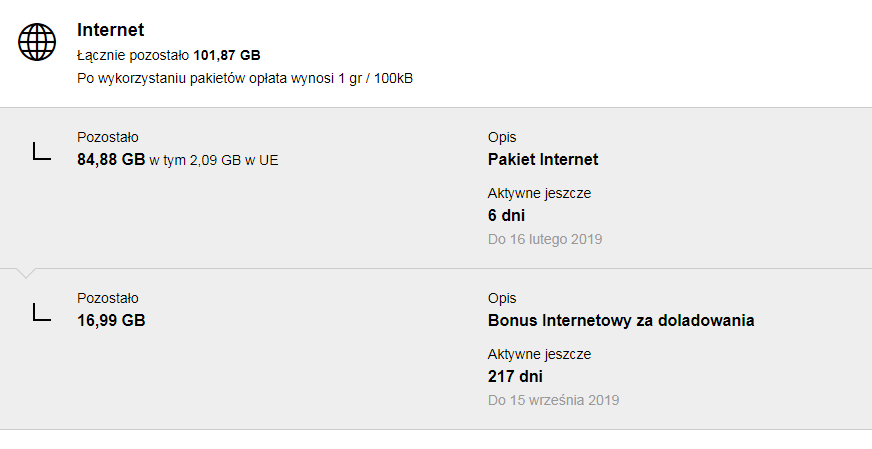Click the small triangle notch between packages
Image resolution: width=872 pixels, height=449 pixels.
coord(27,272)
